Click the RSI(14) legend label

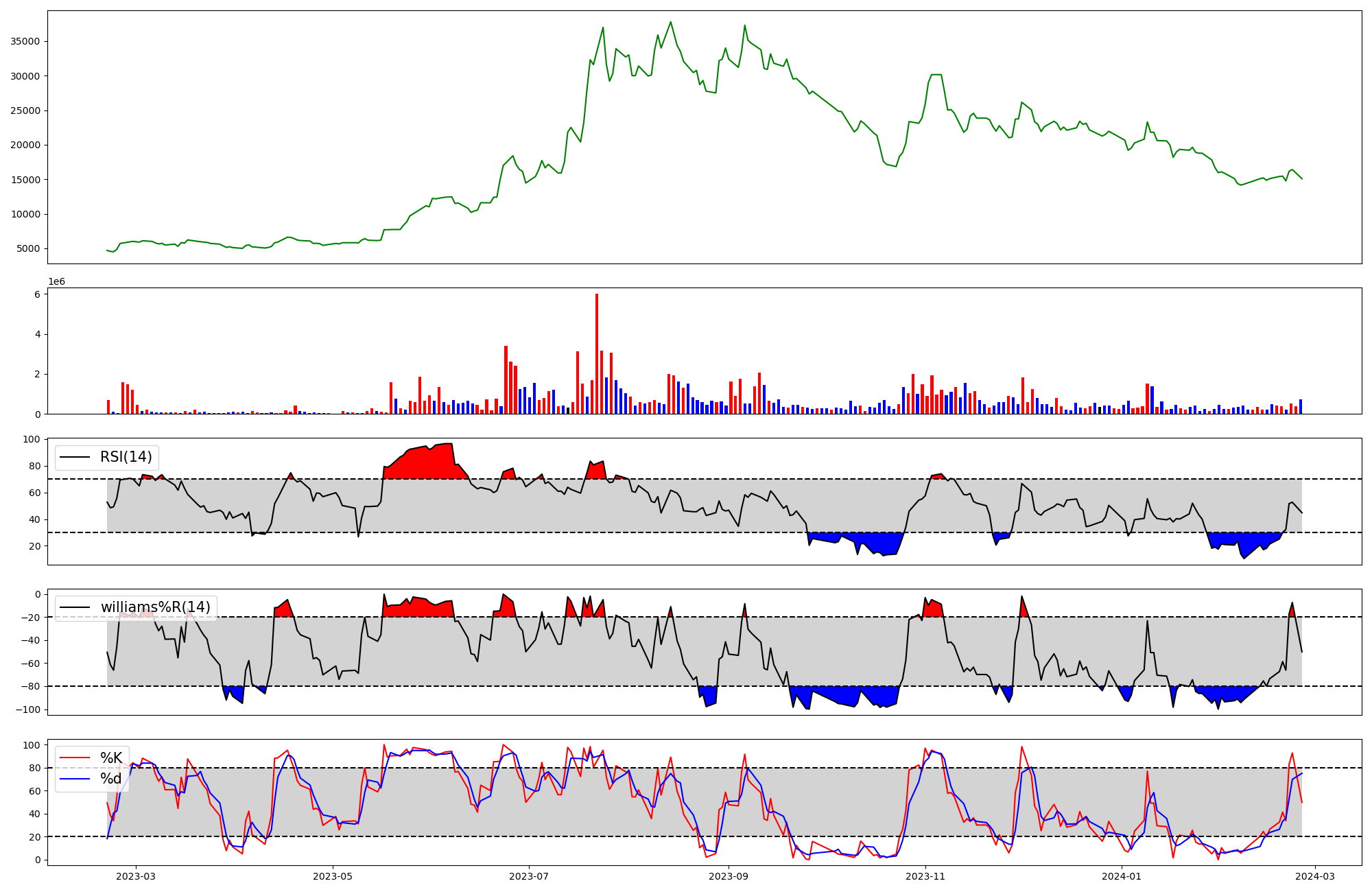126,457
